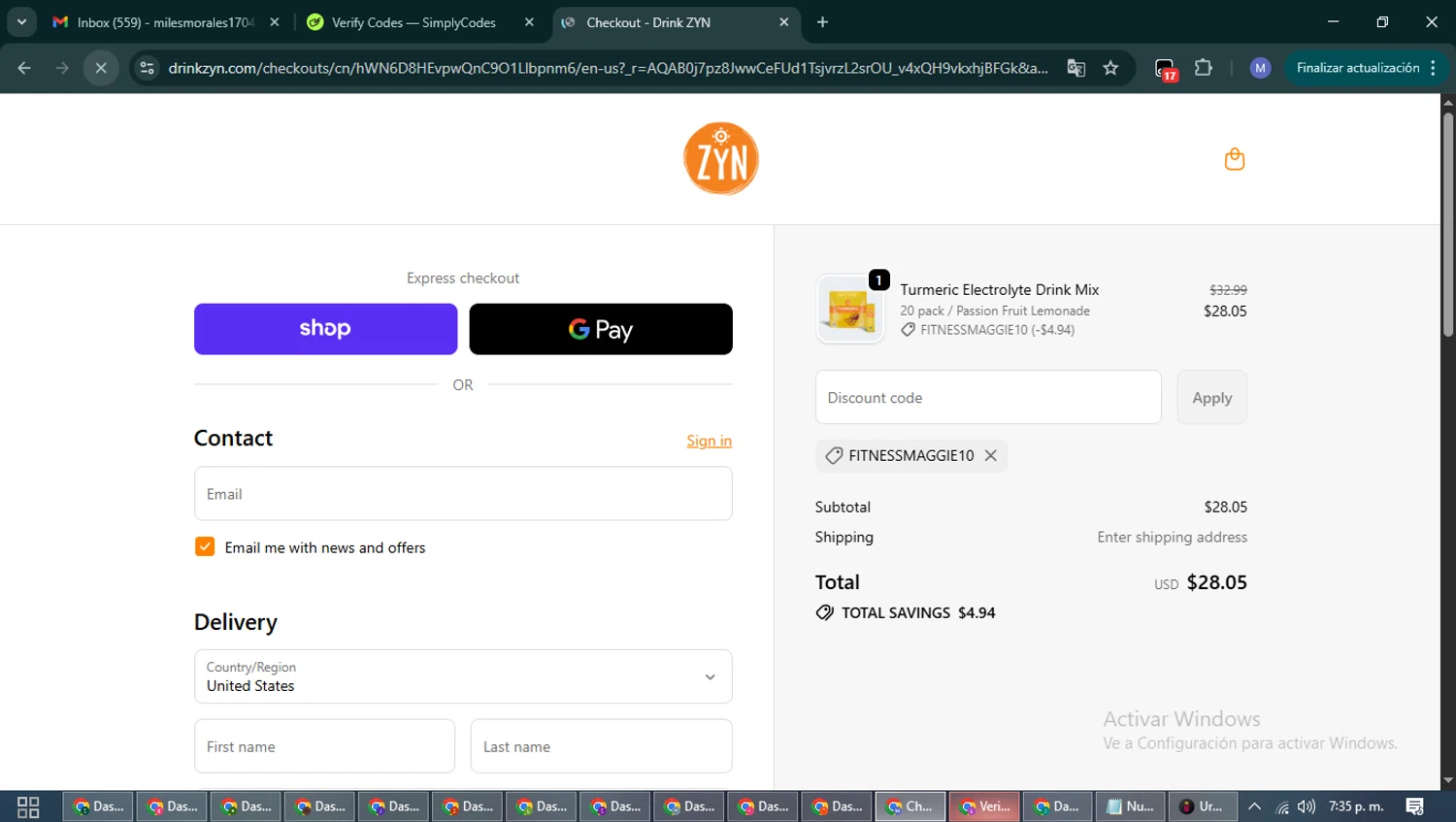The height and width of the screenshot is (822, 1456).
Task: Open Windows Task View button
Action: (x=28, y=806)
